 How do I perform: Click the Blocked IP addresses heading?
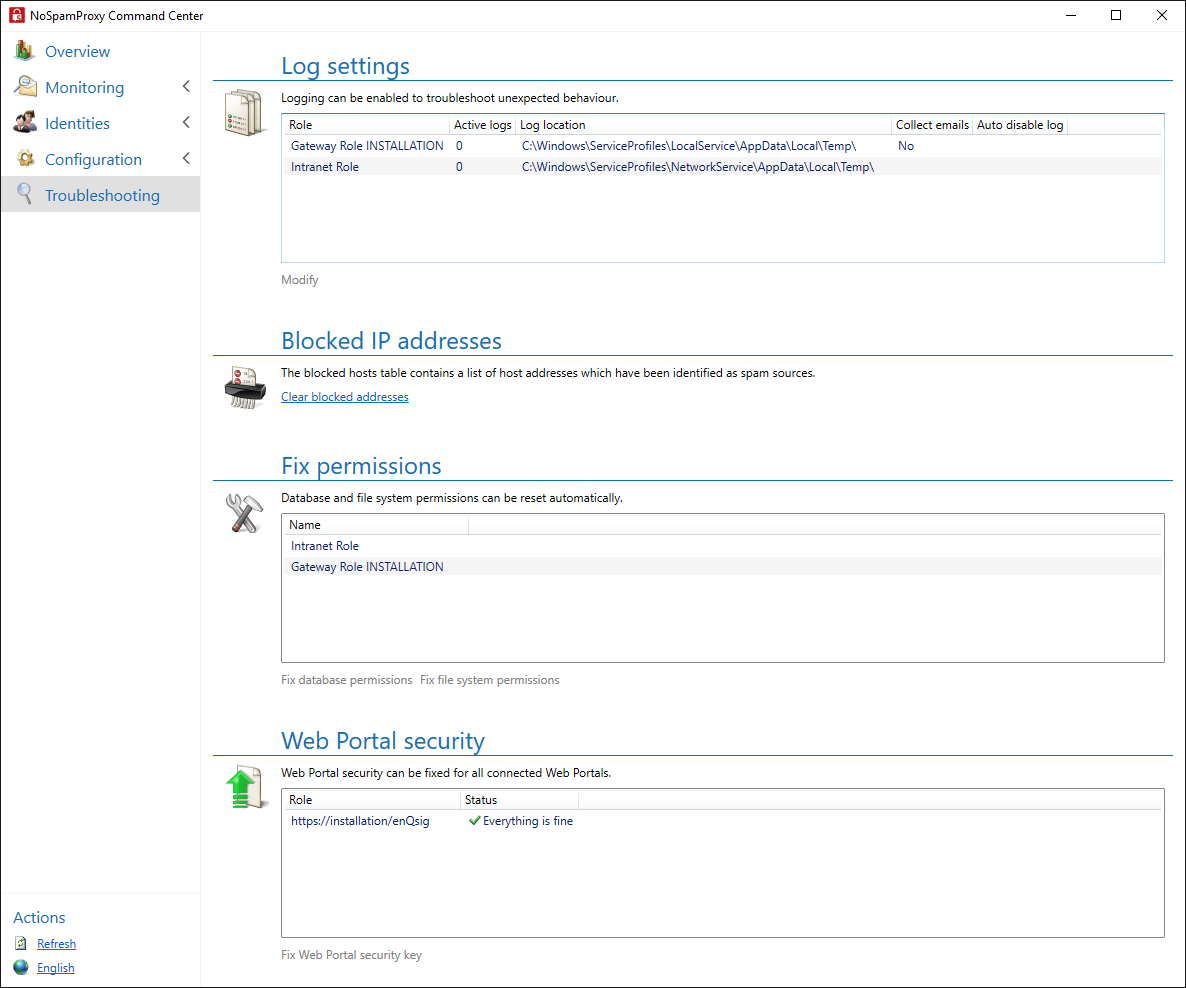(x=391, y=340)
